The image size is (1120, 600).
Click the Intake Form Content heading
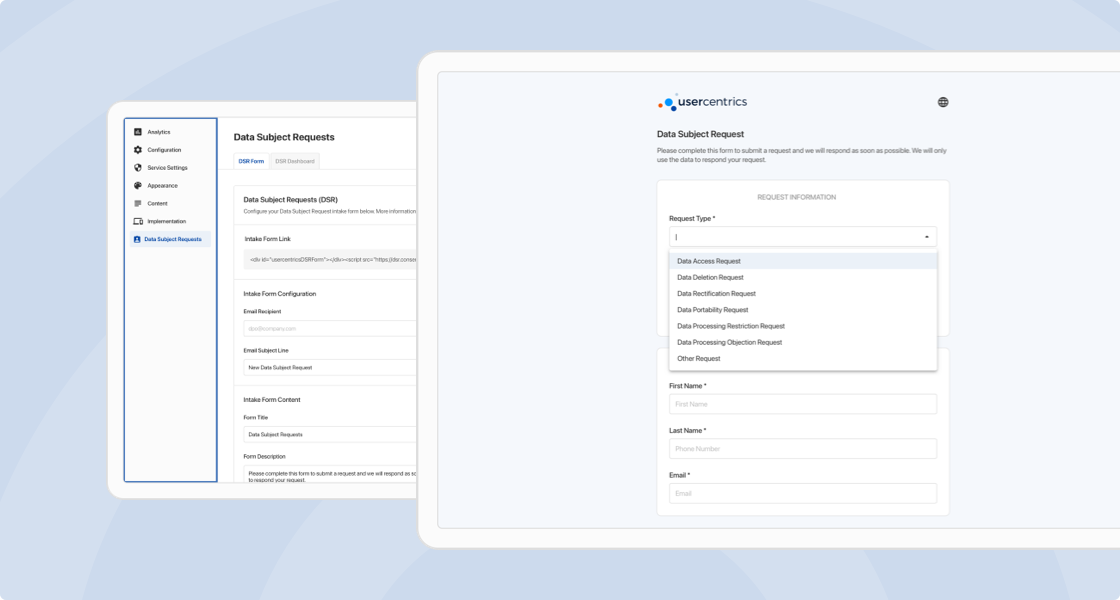[271, 400]
